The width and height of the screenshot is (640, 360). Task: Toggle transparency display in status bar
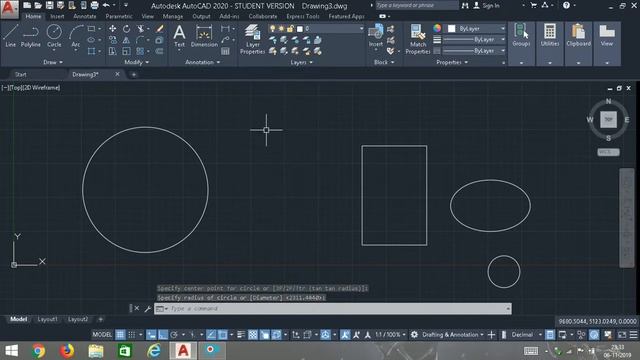pyautogui.click(x=253, y=335)
